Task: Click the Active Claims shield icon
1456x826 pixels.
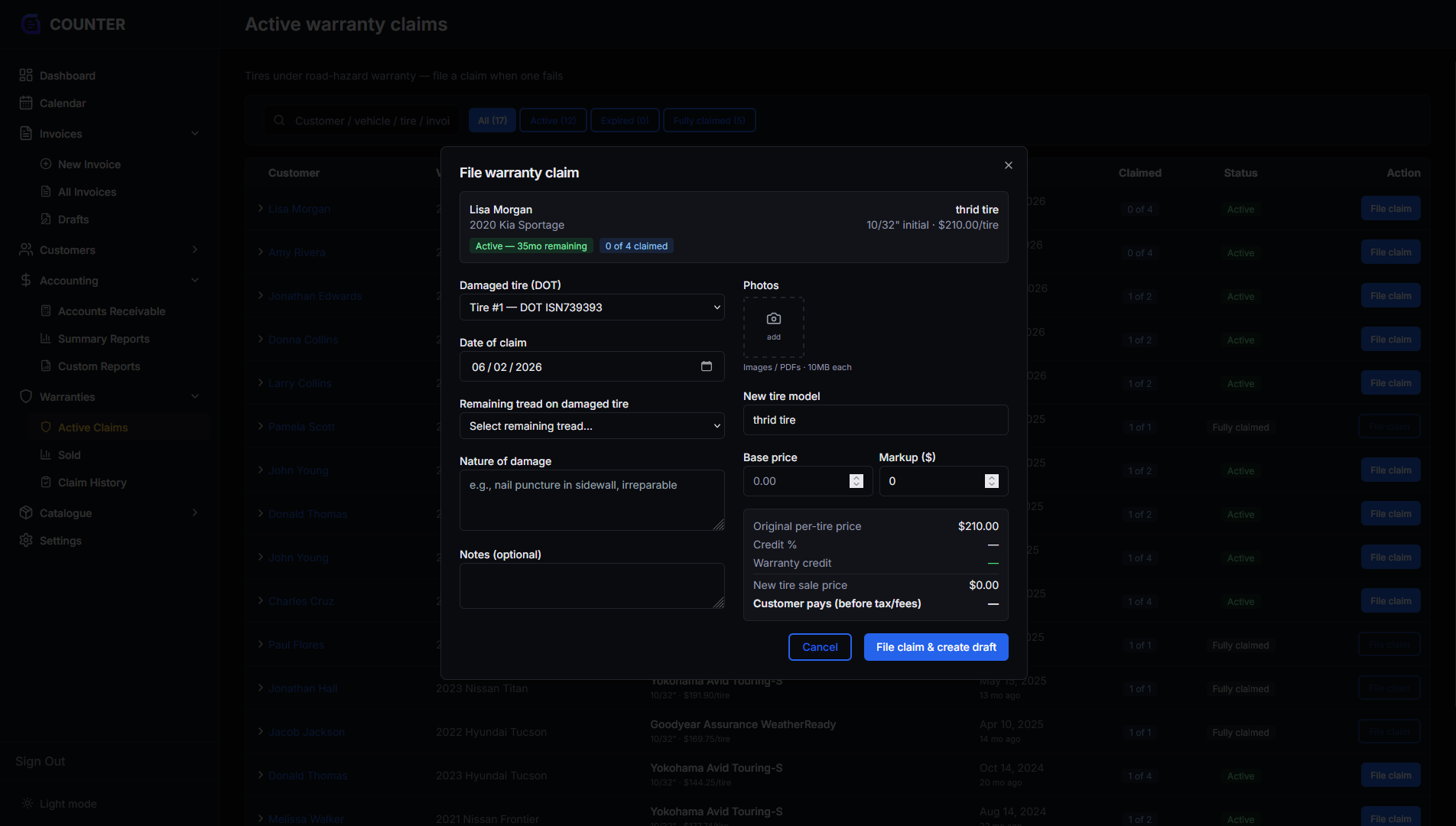Action: (x=46, y=427)
